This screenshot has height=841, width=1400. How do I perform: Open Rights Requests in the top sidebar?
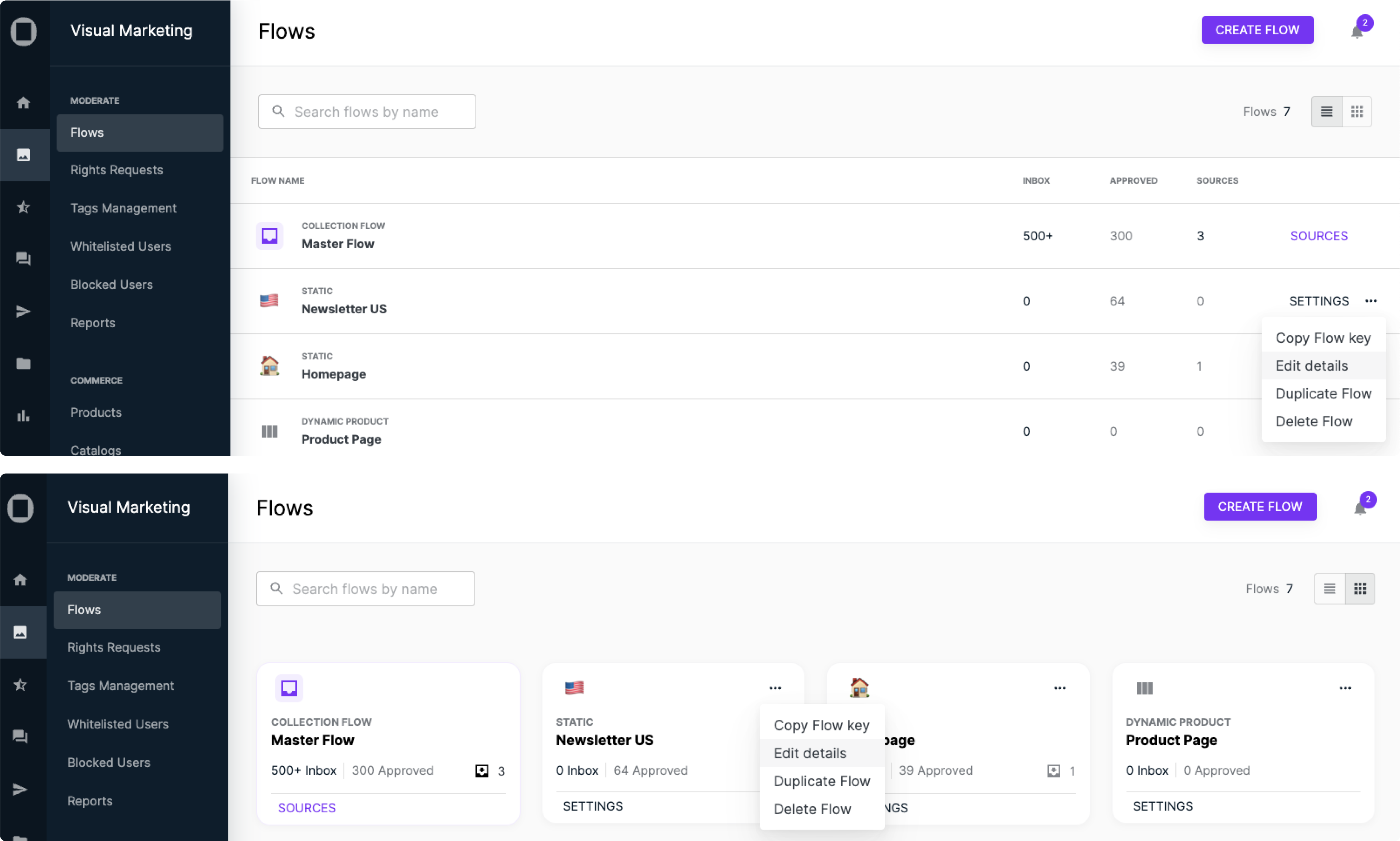coord(117,170)
